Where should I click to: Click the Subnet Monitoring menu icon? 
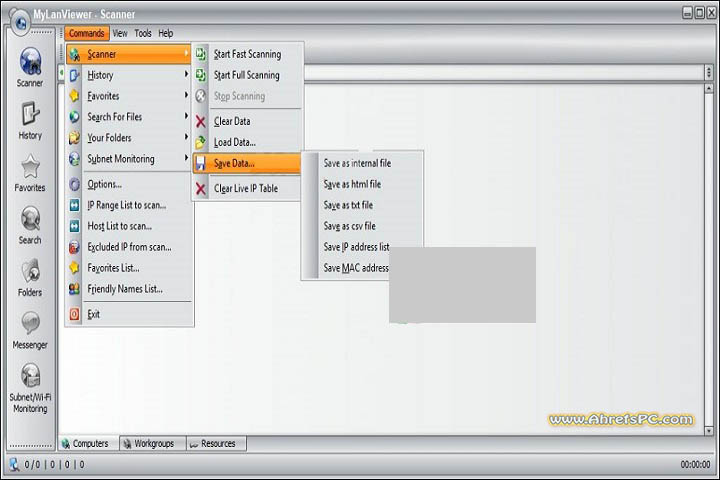tap(74, 159)
